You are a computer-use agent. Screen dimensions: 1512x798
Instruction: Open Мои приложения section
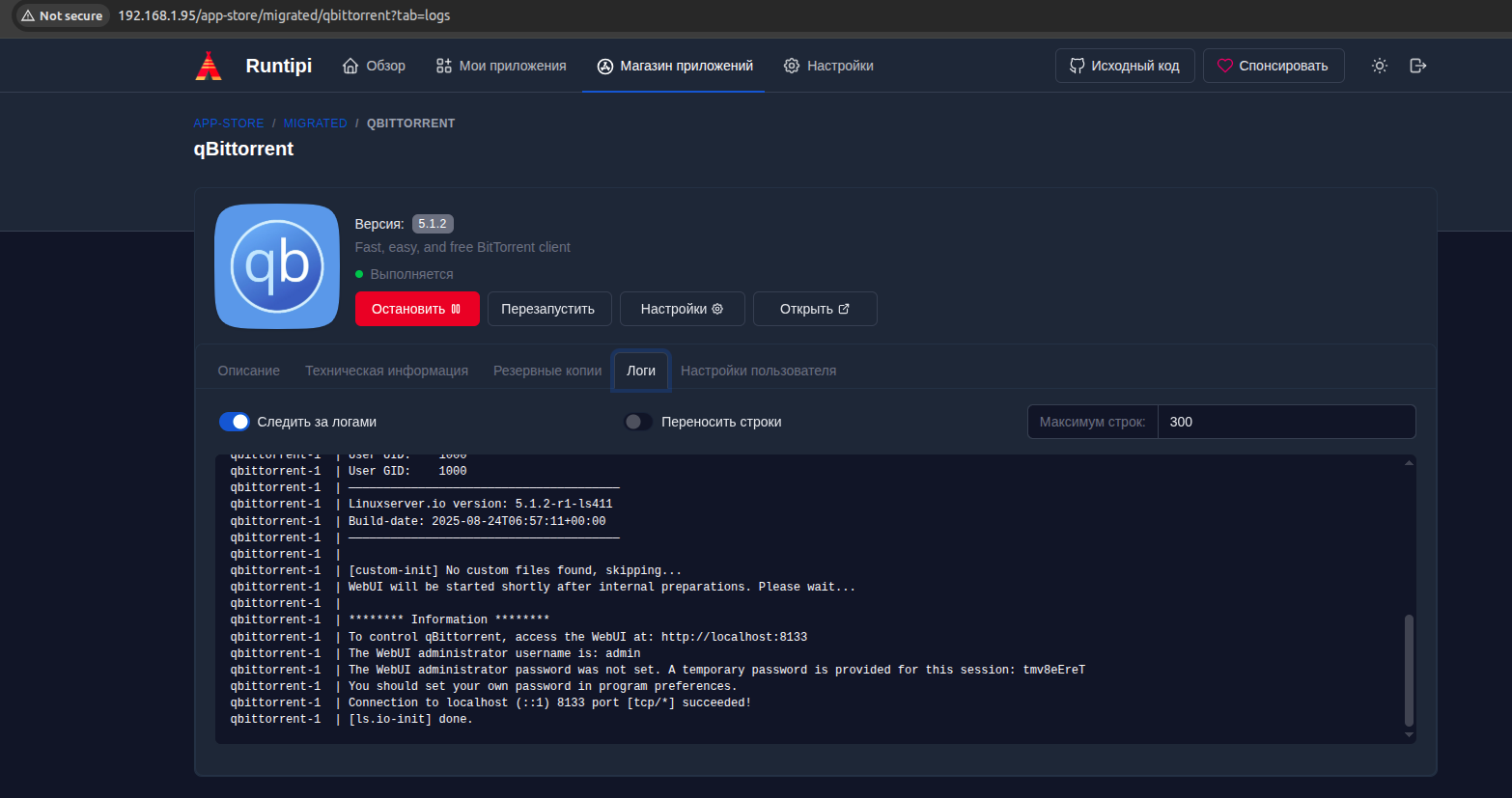pos(501,66)
